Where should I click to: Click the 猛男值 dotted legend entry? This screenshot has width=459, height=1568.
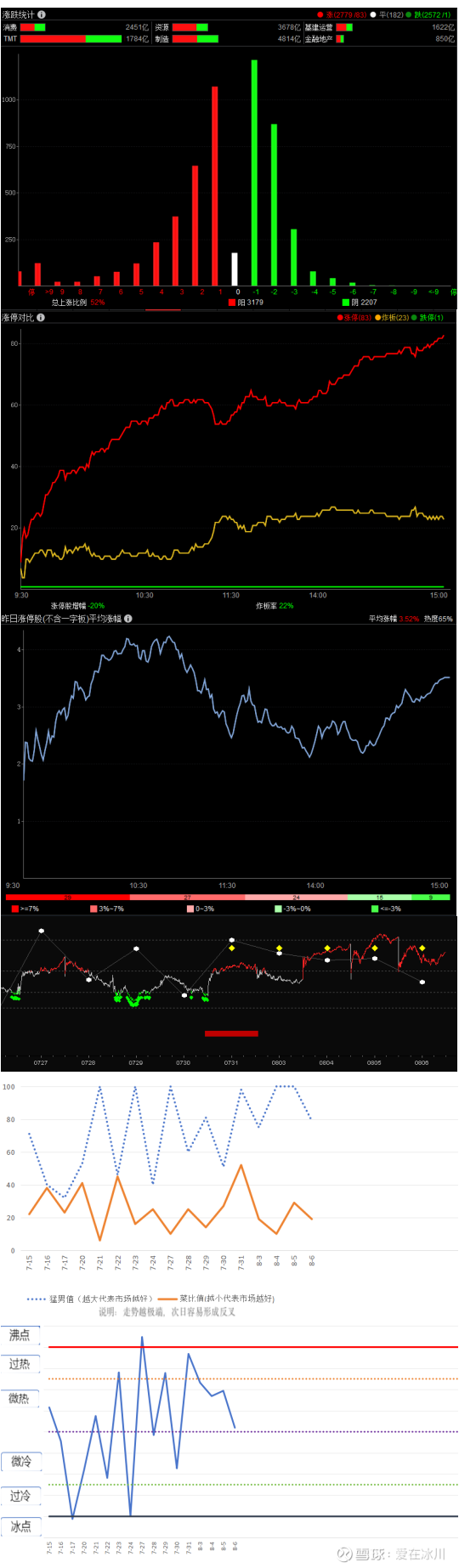pyautogui.click(x=89, y=1299)
